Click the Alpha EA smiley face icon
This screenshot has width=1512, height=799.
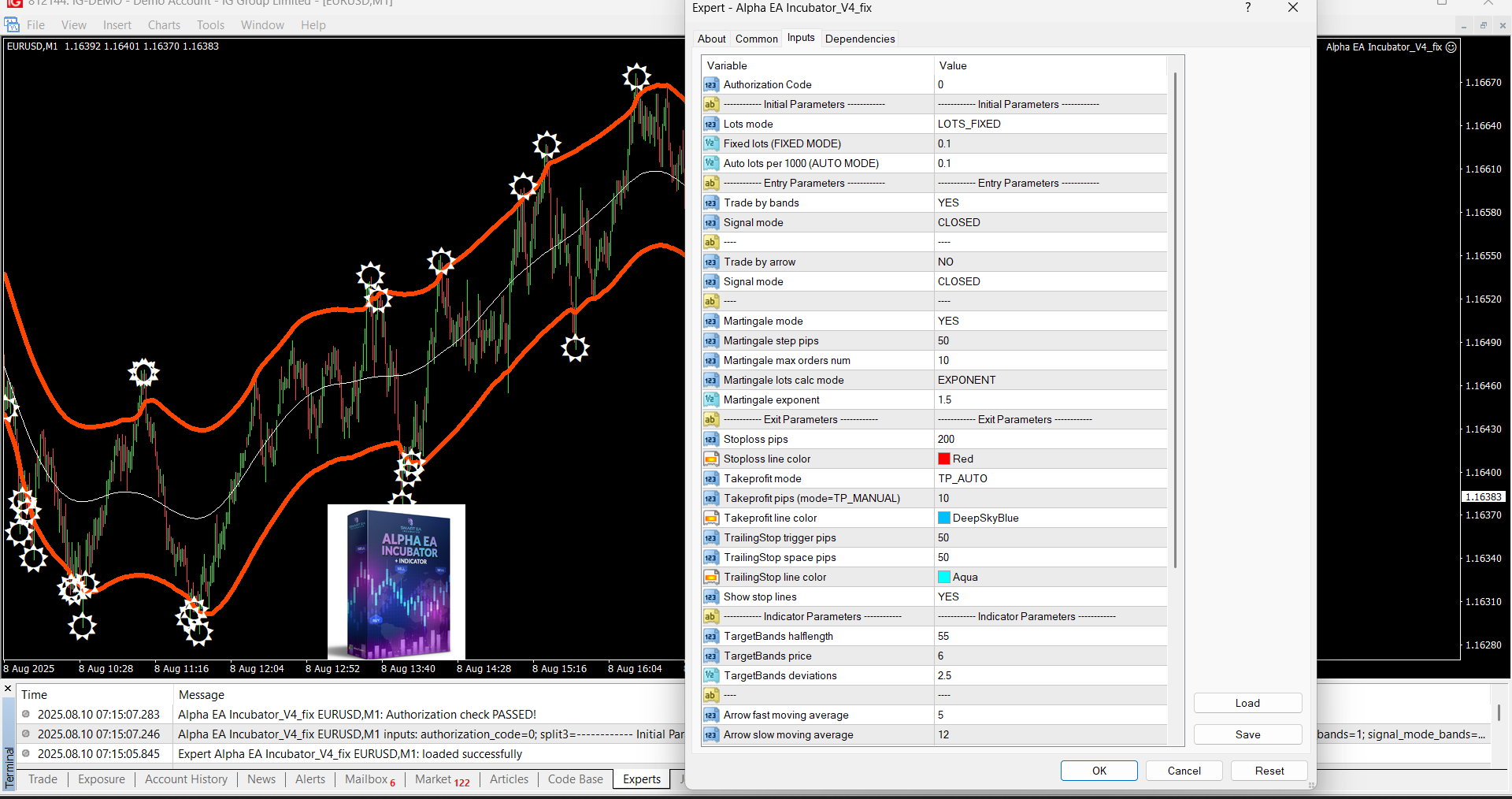pyautogui.click(x=1451, y=47)
